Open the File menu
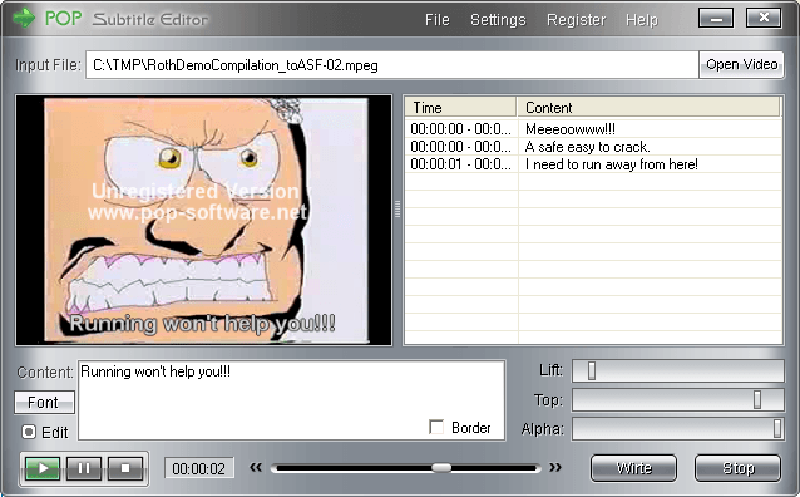 tap(437, 20)
